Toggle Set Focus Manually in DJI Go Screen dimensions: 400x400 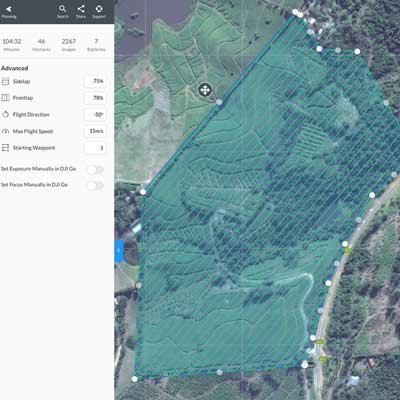[x=95, y=185]
